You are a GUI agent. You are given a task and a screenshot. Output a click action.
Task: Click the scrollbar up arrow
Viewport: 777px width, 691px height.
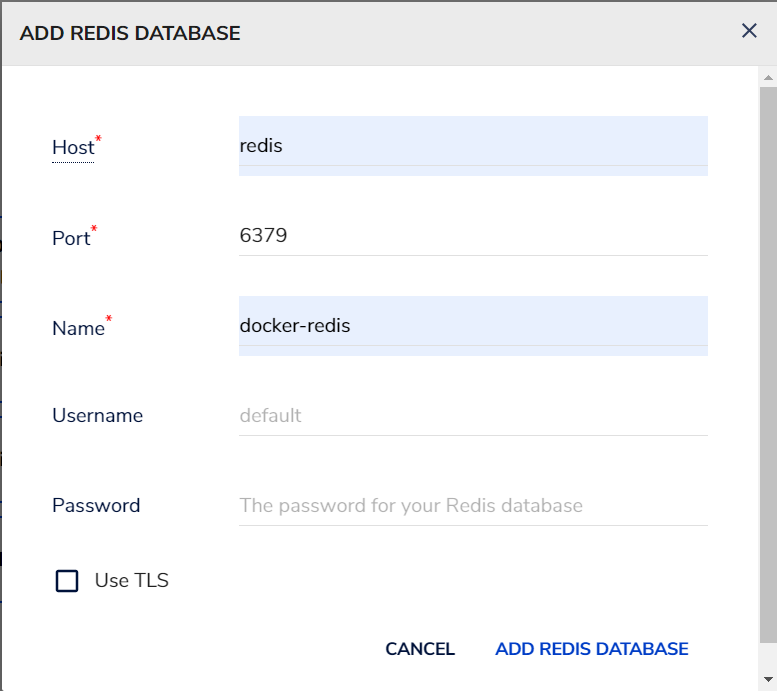(x=768, y=77)
